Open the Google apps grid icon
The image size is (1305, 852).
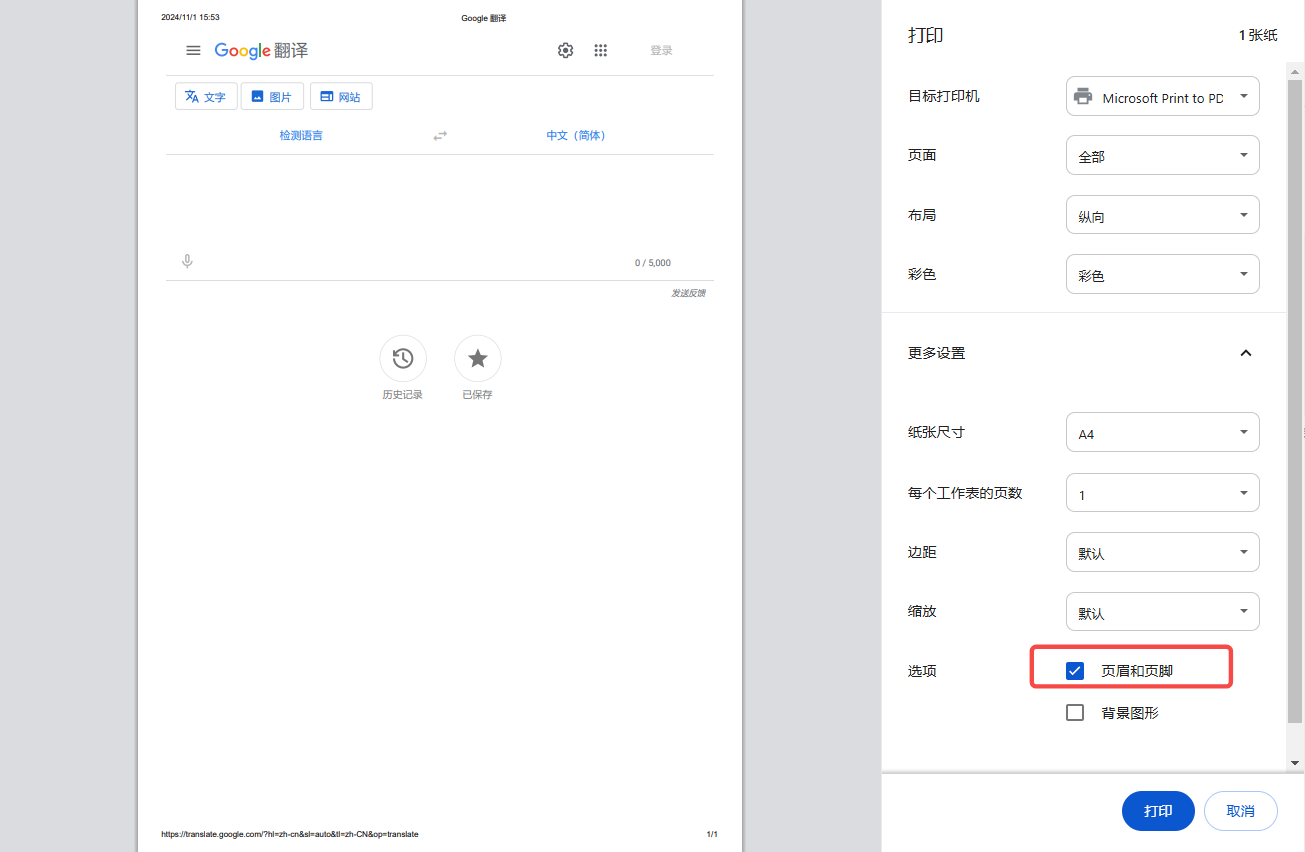pyautogui.click(x=600, y=50)
